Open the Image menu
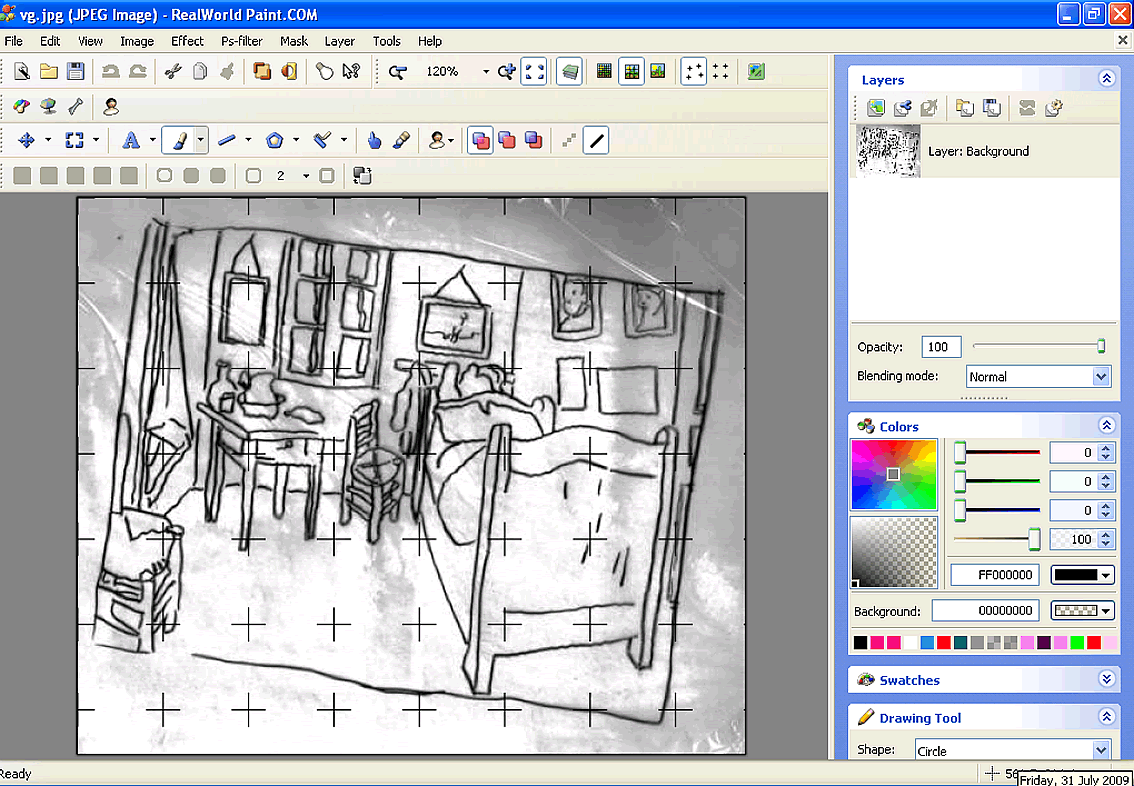1134x786 pixels. pos(137,41)
